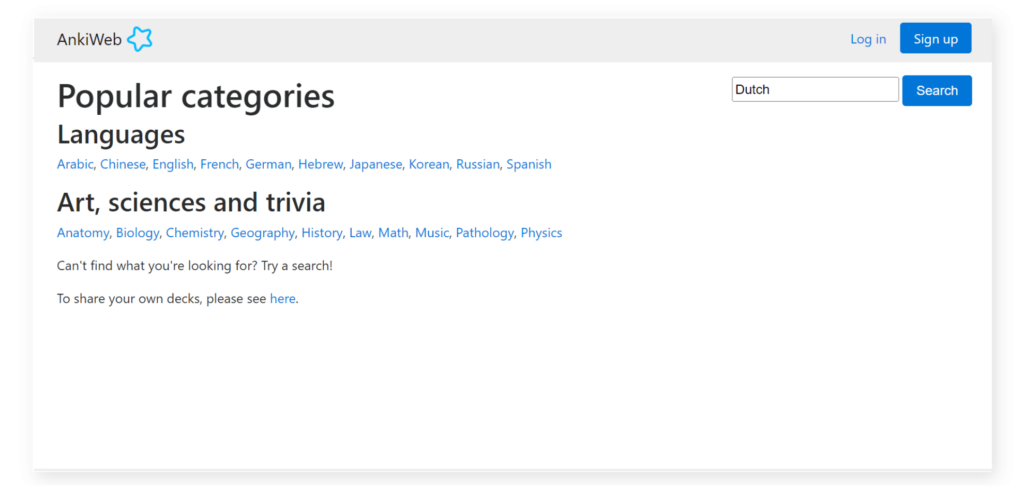The height and width of the screenshot is (491, 1024).
Task: View Pathology shared decks
Action: coord(484,233)
